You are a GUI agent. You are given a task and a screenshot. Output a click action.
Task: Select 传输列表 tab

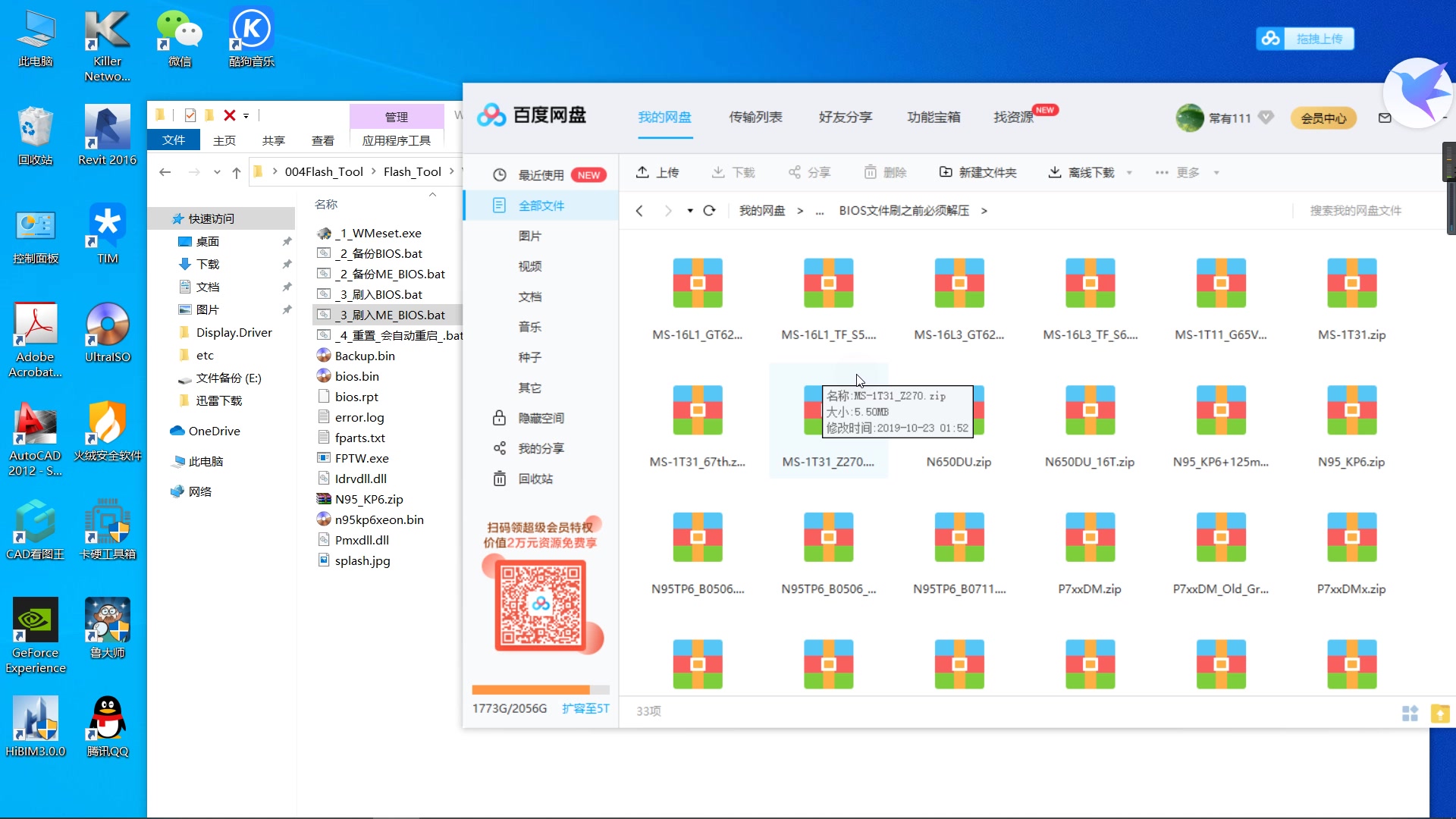coord(754,117)
